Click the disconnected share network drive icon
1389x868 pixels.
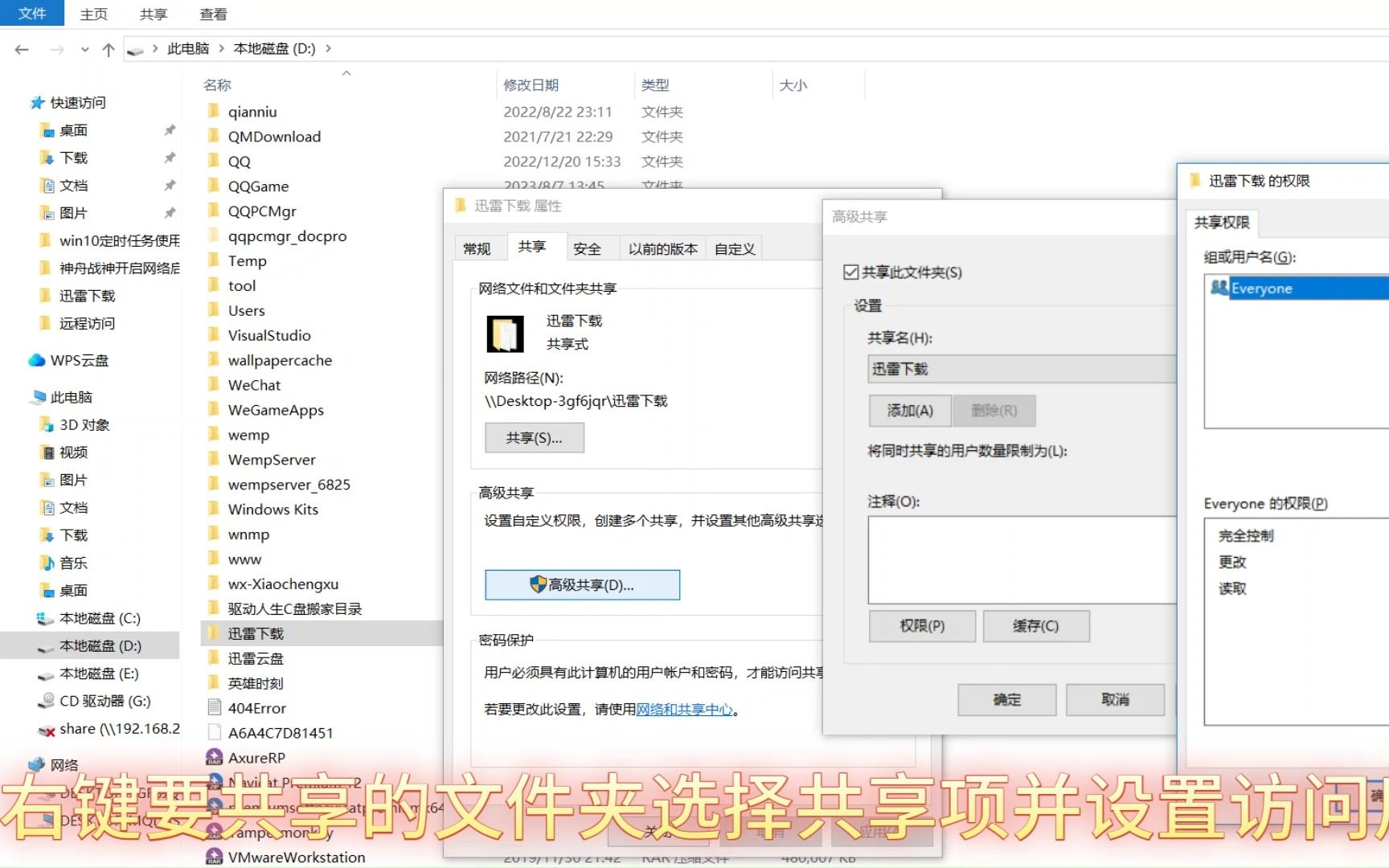click(x=46, y=729)
